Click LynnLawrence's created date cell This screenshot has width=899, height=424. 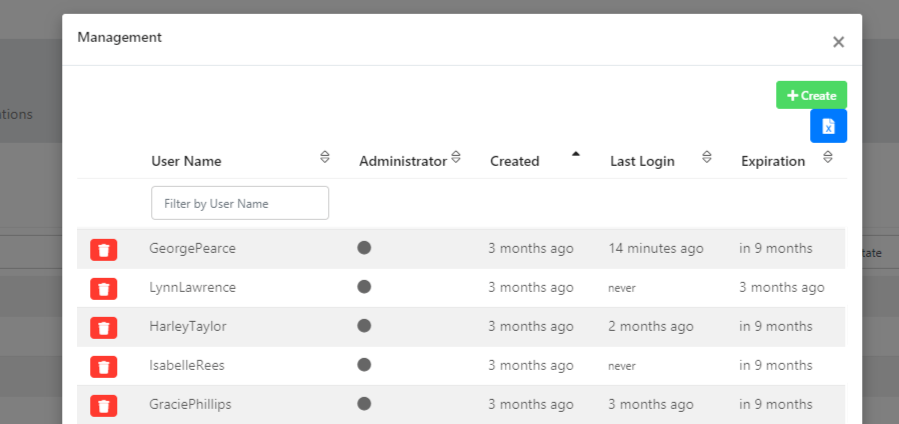point(531,288)
